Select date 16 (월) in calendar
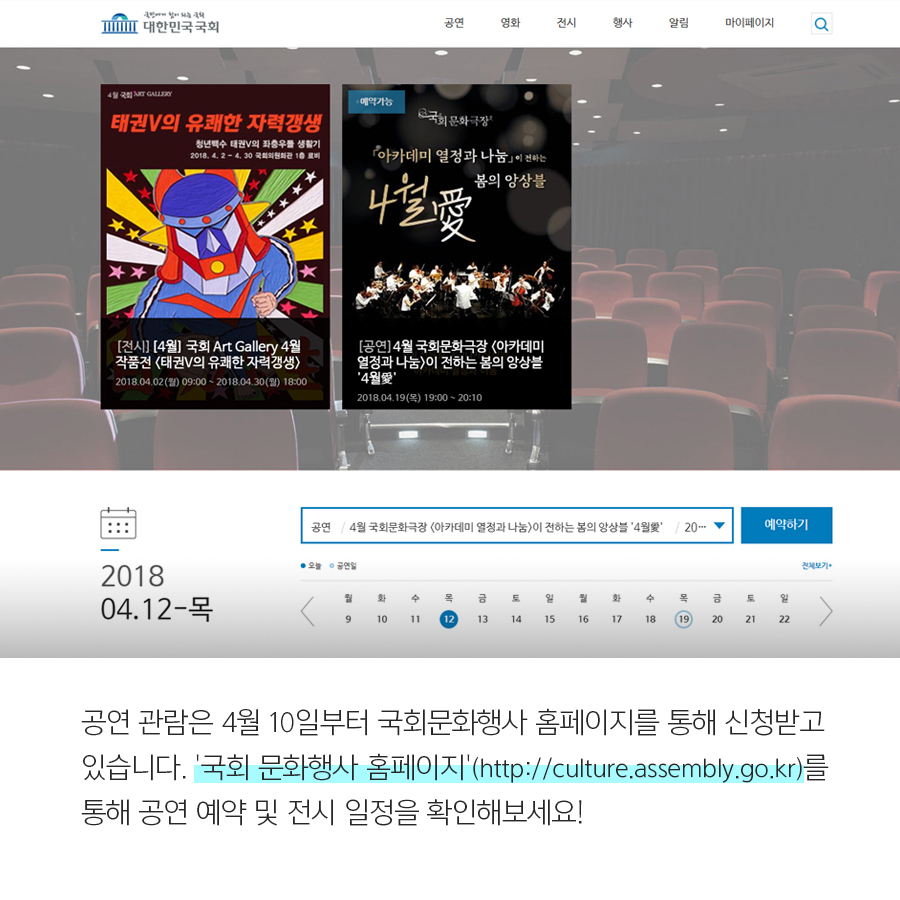 [583, 619]
